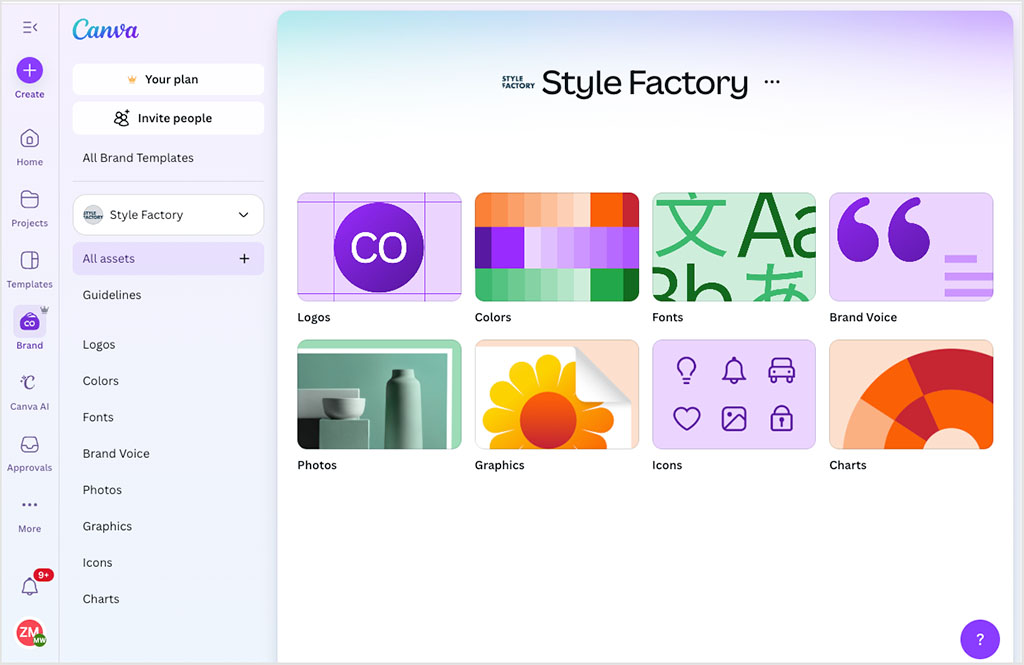Click the Create plus button
The width and height of the screenshot is (1024, 665).
coord(29,70)
